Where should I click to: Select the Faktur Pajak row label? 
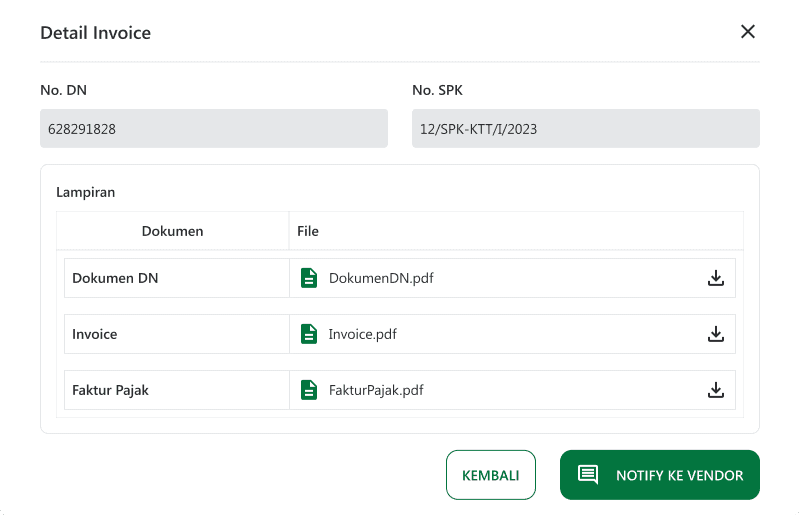[110, 390]
